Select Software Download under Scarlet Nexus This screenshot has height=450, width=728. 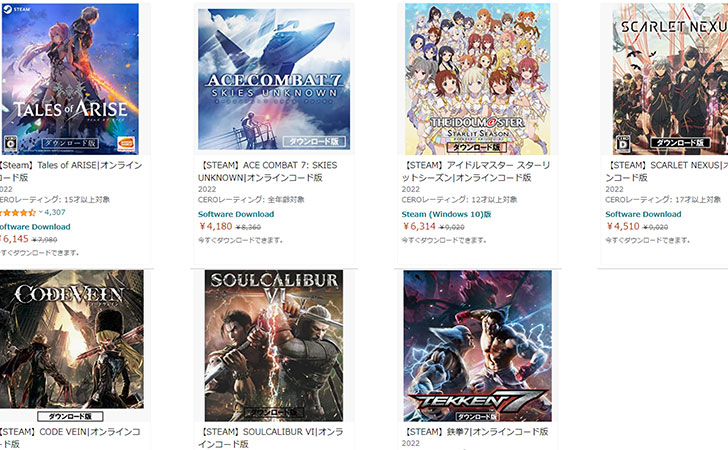[643, 214]
